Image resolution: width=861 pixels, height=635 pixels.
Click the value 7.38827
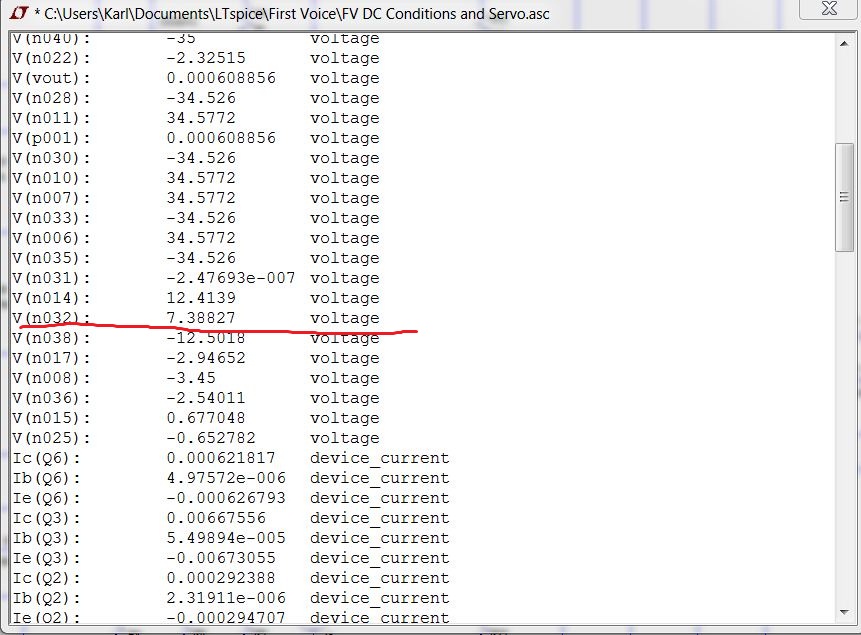[x=201, y=318]
